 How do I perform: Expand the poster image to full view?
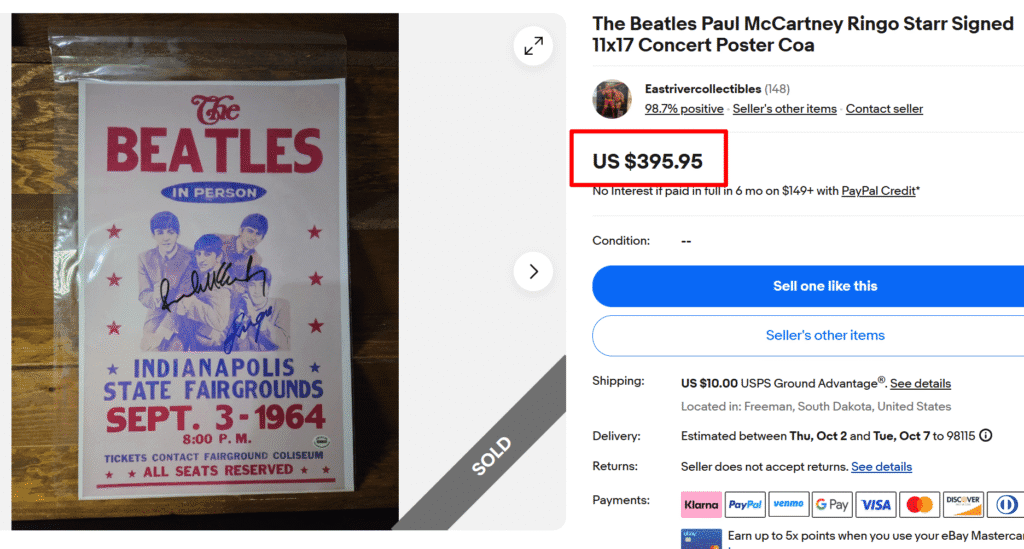533,46
